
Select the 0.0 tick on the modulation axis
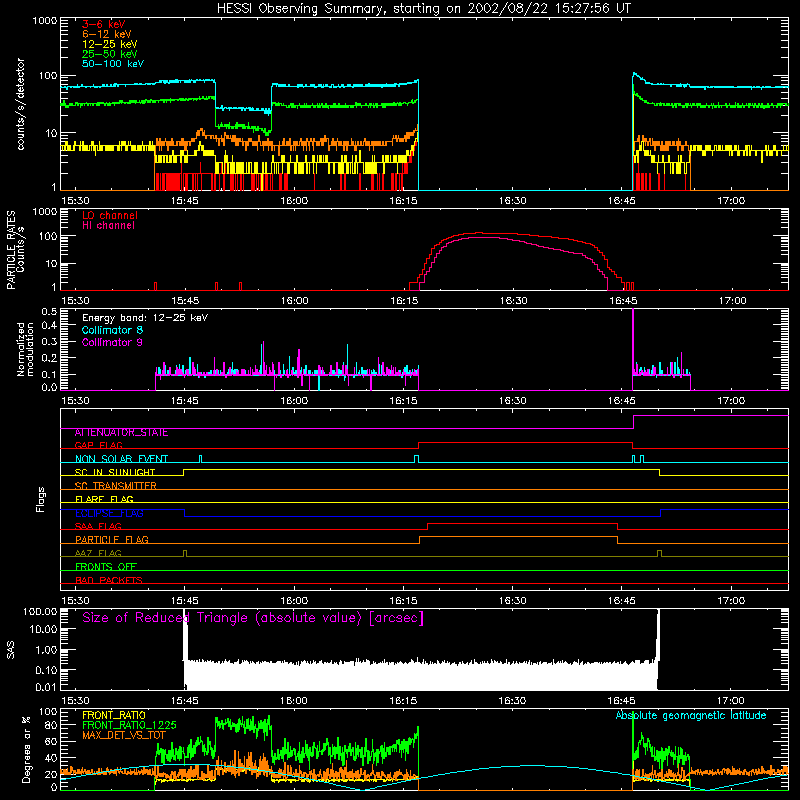pyautogui.click(x=49, y=388)
